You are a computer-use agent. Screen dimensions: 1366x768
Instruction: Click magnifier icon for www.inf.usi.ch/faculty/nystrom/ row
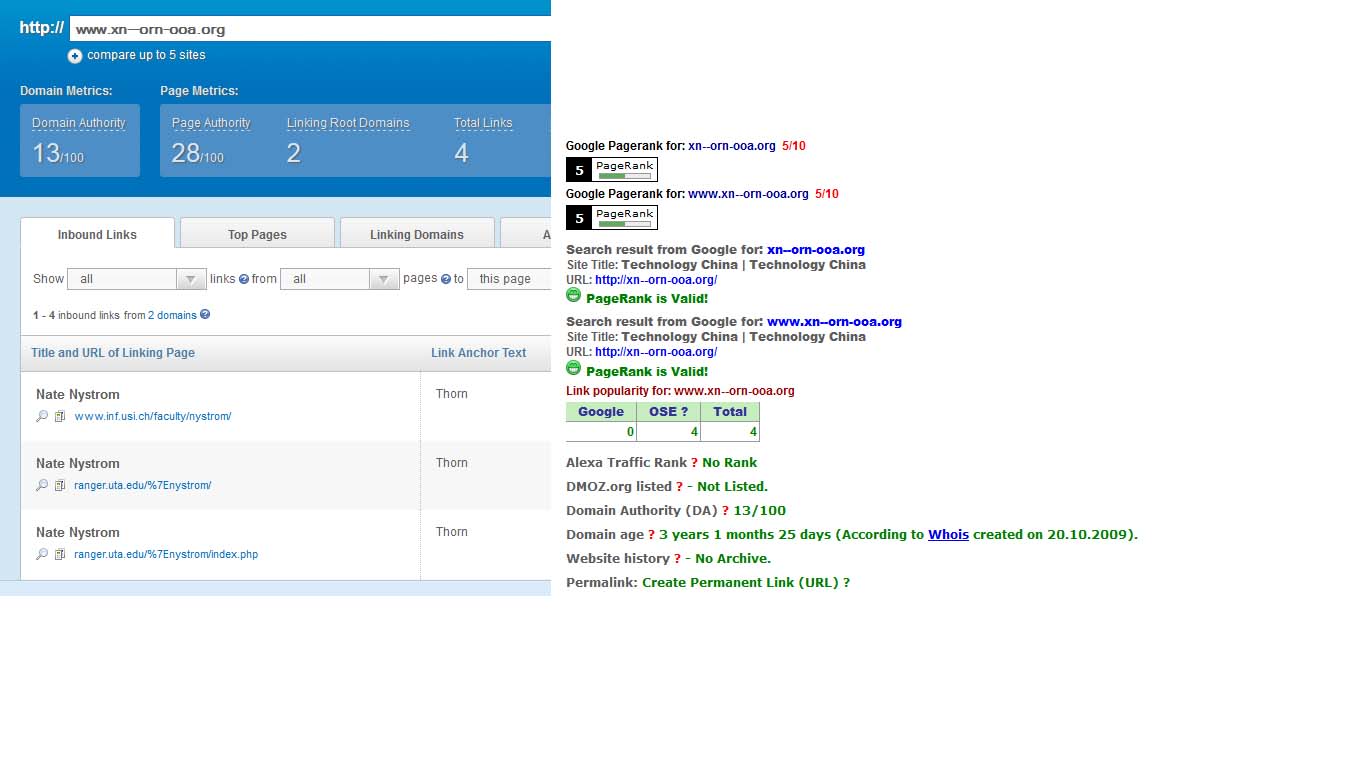[x=42, y=416]
